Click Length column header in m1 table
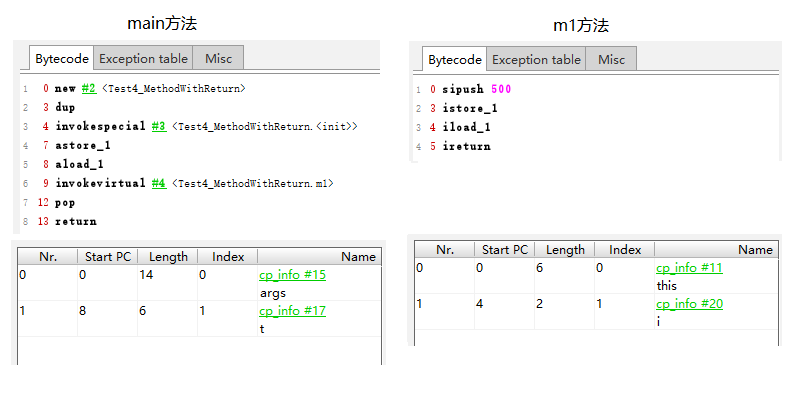 565,250
